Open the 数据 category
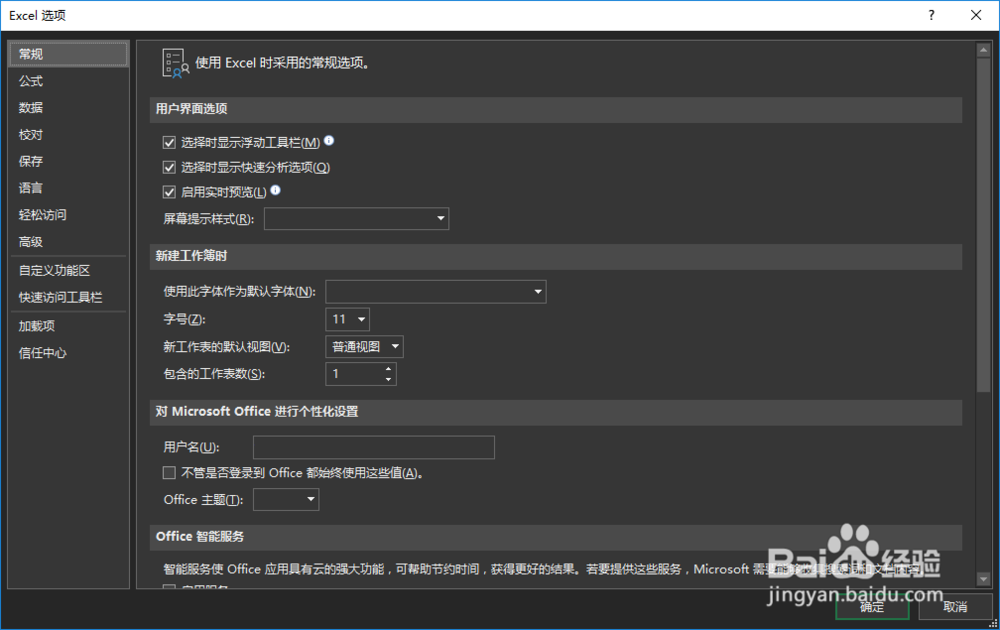1000x630 pixels. (x=68, y=108)
